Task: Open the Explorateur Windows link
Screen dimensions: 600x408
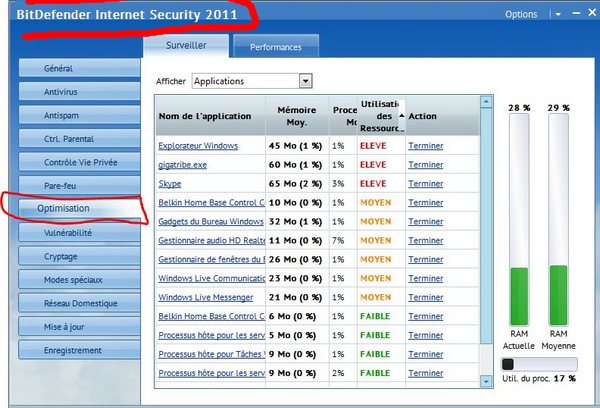Action: pyautogui.click(x=198, y=146)
